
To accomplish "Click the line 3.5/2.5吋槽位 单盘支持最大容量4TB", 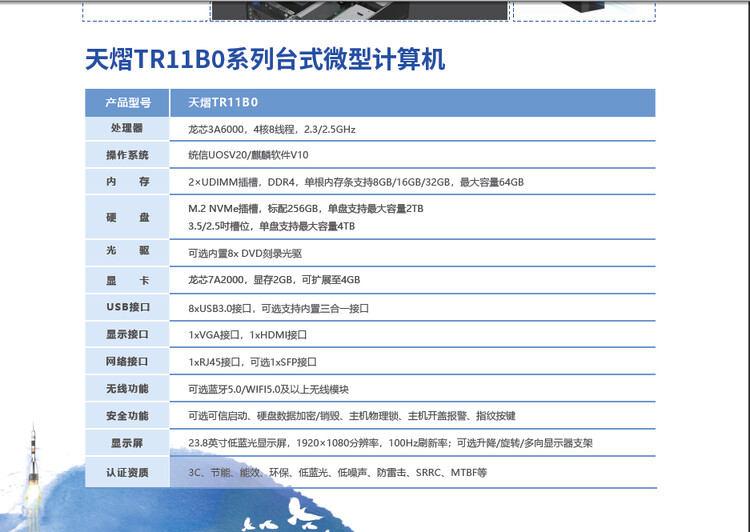I will (x=272, y=226).
